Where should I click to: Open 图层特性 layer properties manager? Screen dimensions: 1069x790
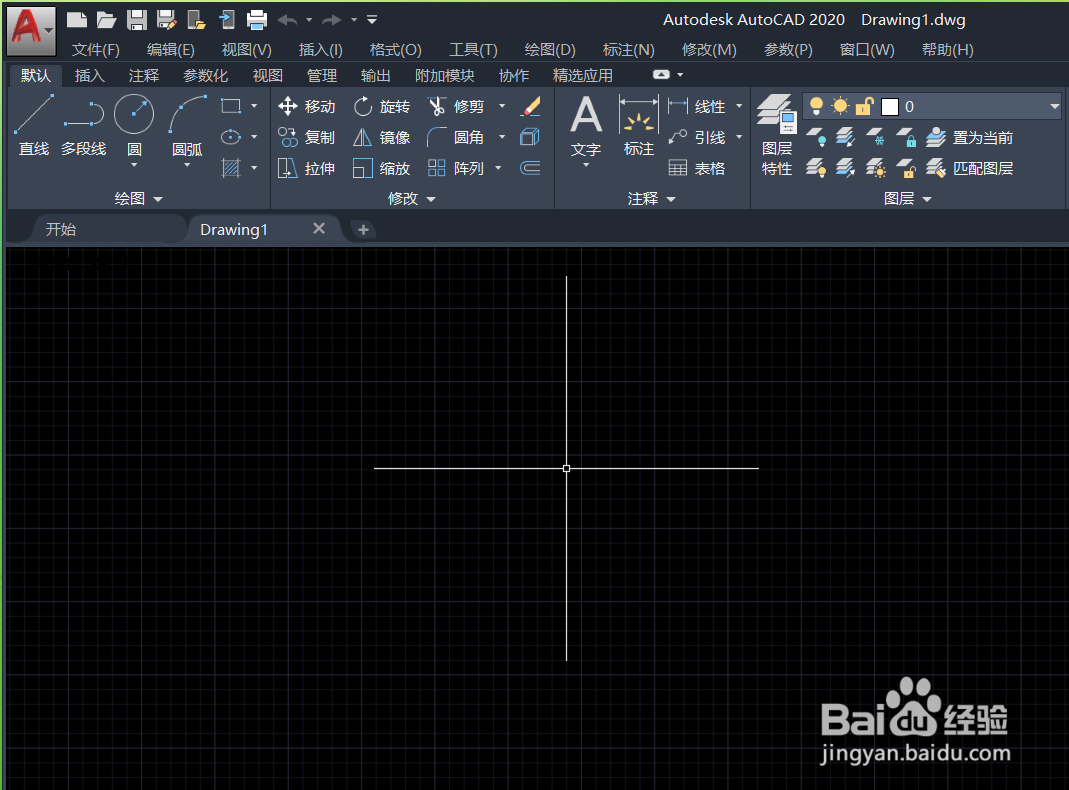pyautogui.click(x=777, y=135)
